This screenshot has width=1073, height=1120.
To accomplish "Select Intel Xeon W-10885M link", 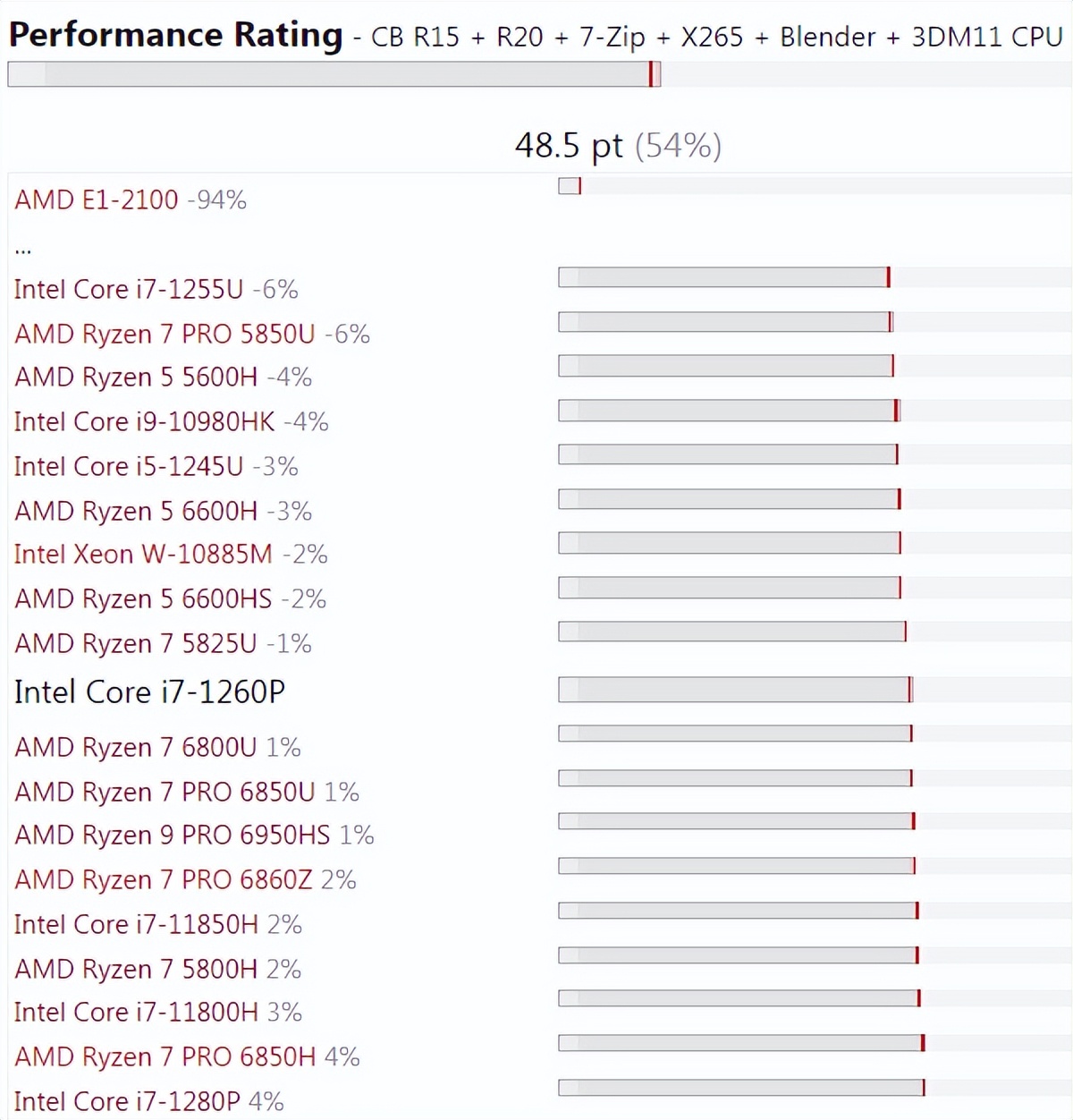I will 143,554.
